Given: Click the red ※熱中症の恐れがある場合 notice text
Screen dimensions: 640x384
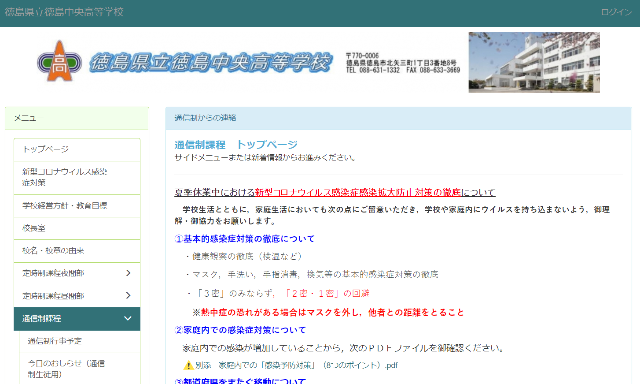Looking at the screenshot, I should click(x=328, y=313).
